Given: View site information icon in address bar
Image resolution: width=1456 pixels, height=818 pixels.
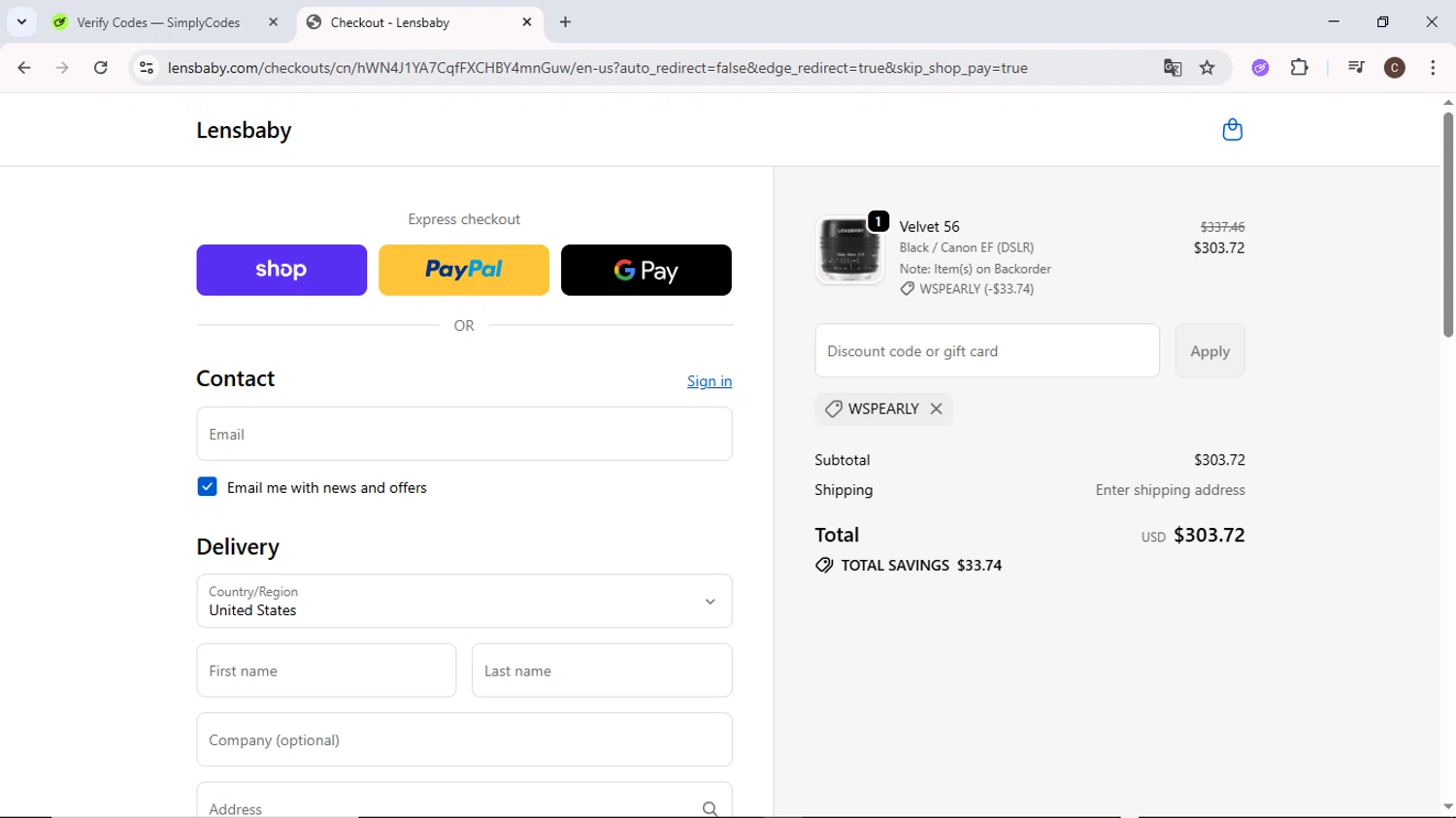Looking at the screenshot, I should pos(147,68).
